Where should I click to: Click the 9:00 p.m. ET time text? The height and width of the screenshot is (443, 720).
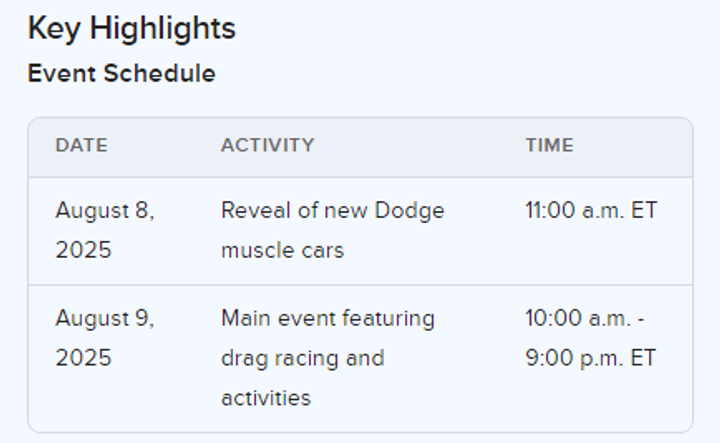[591, 358]
